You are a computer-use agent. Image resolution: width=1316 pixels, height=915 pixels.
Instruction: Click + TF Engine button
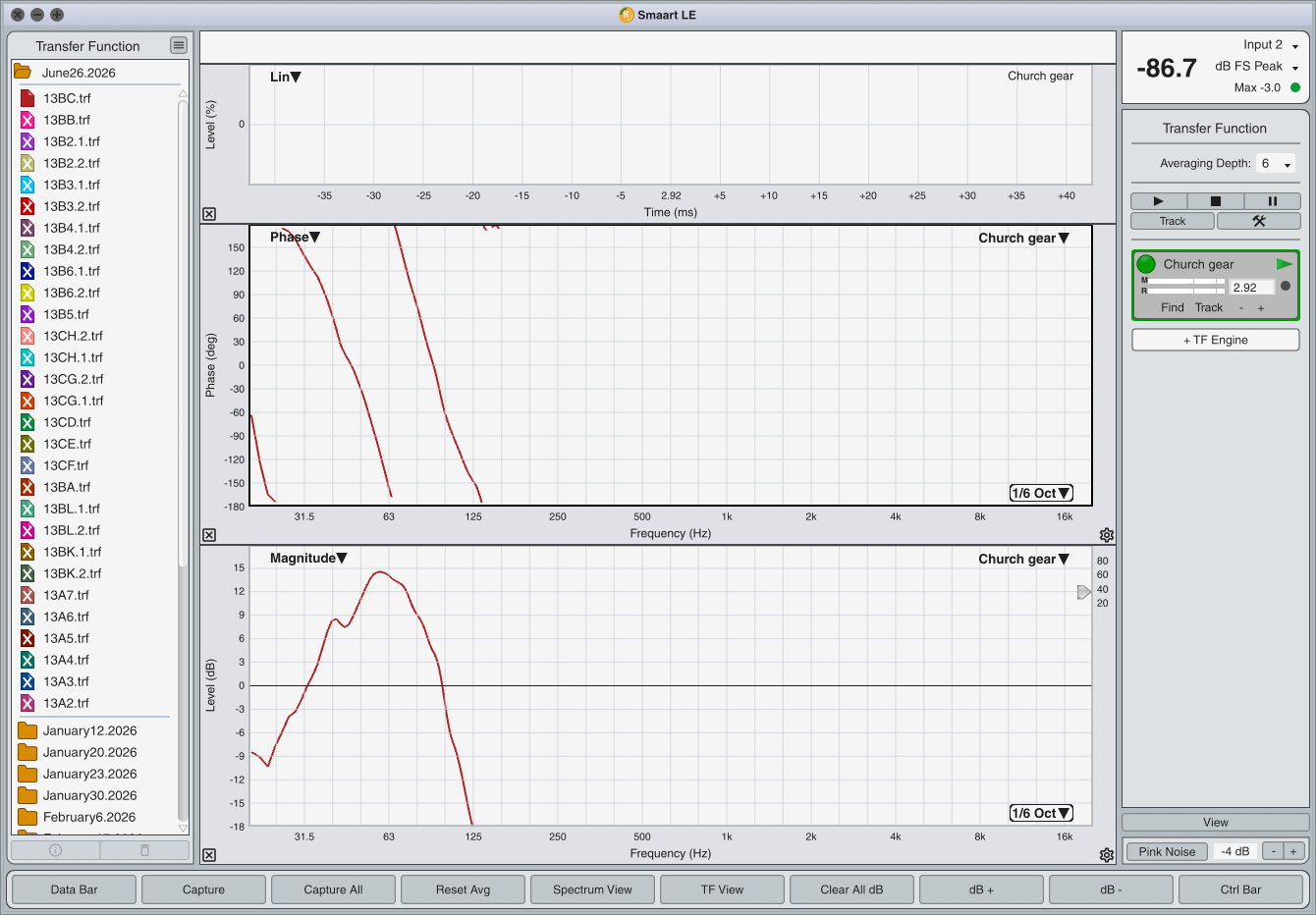(x=1216, y=340)
